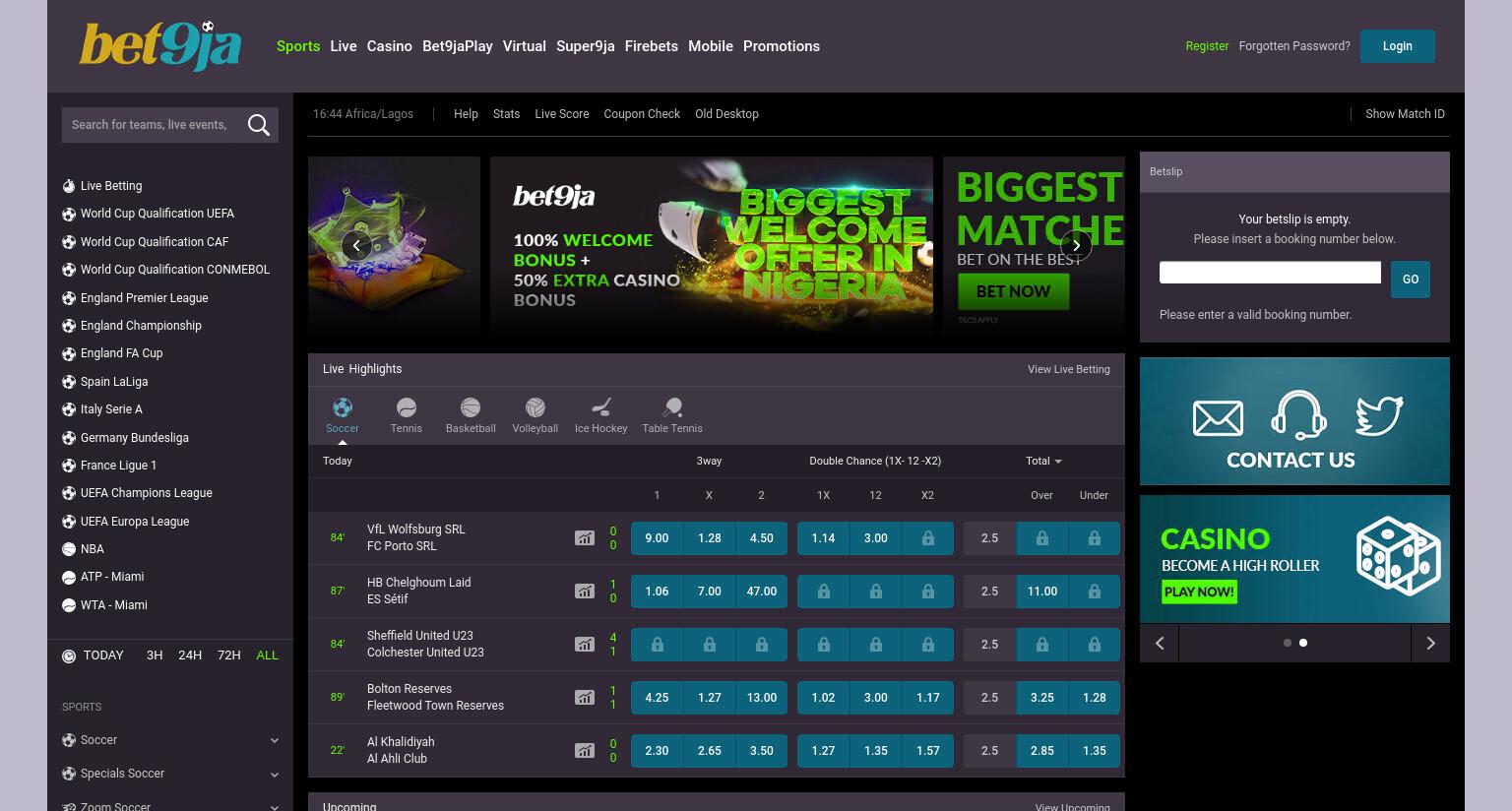The image size is (1512, 811).
Task: Click the headset support icon
Action: pyautogui.click(x=1298, y=414)
